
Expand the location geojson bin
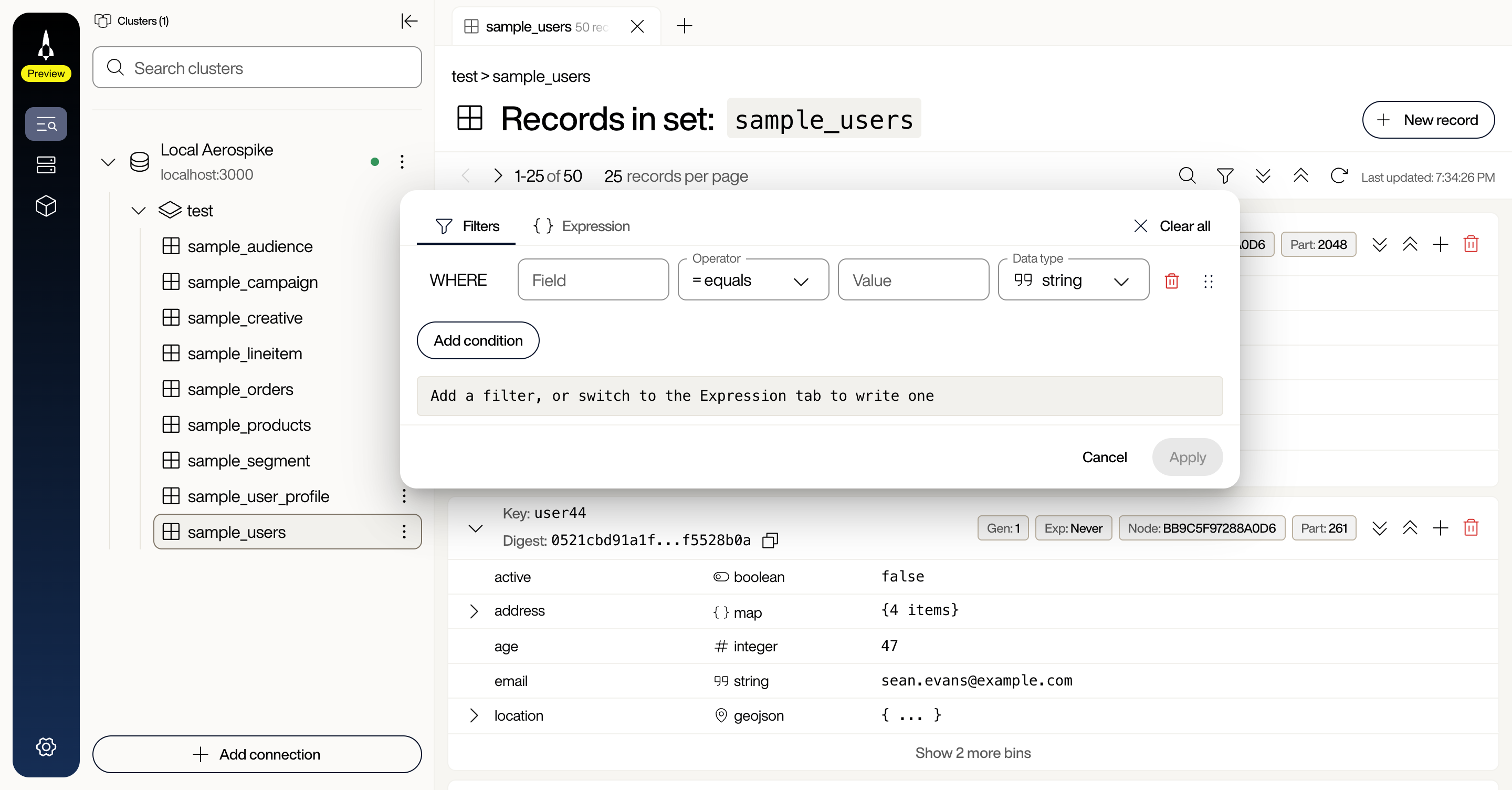[x=474, y=715]
